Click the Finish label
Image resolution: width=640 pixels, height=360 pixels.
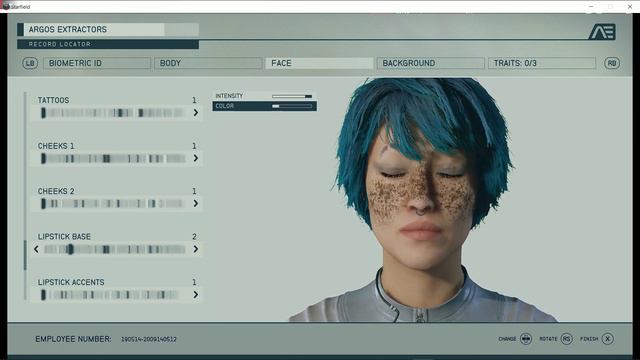[589, 339]
